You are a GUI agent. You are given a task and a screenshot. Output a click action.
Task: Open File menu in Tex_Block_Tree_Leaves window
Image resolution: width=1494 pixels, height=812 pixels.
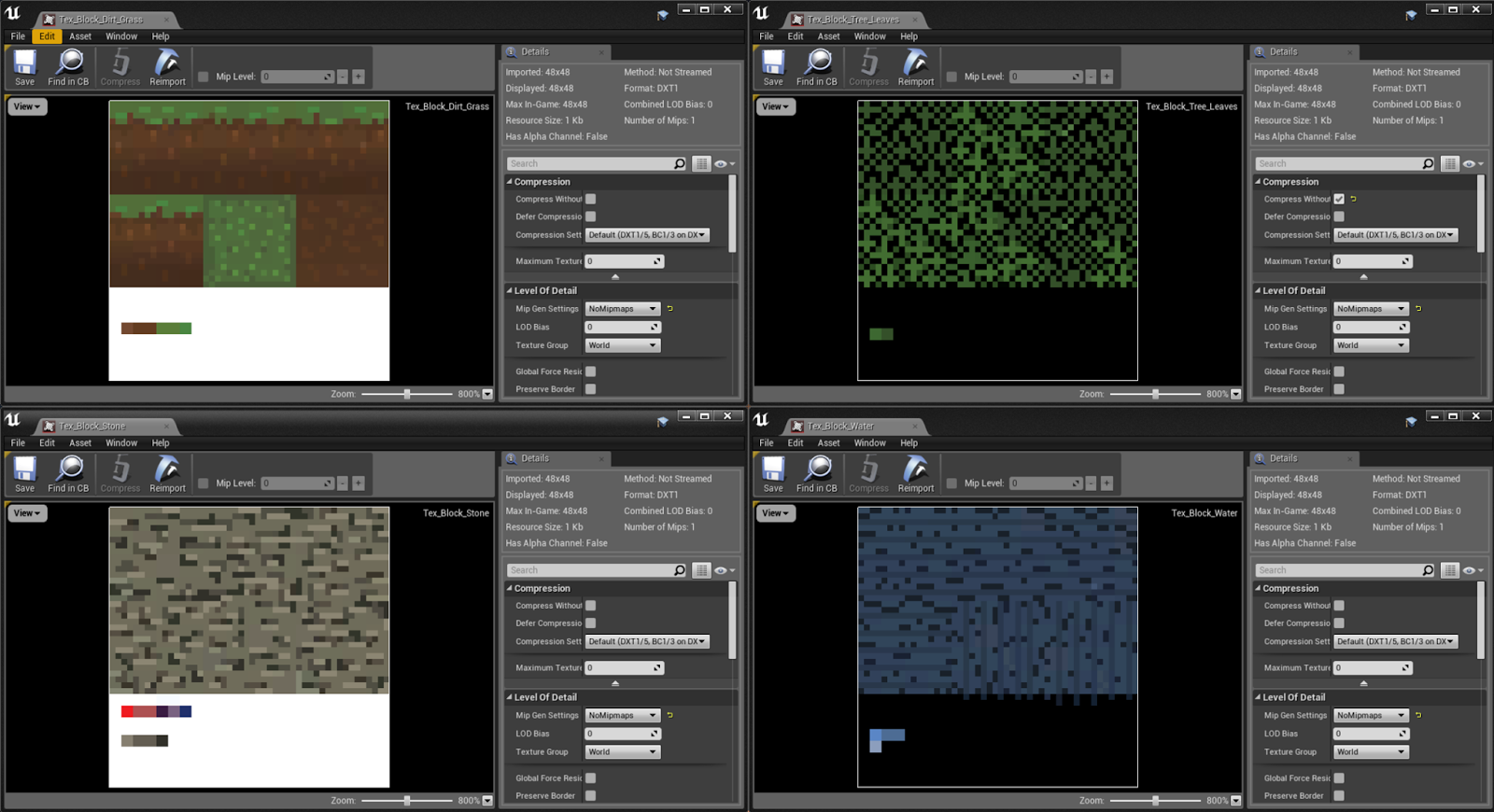[x=767, y=36]
